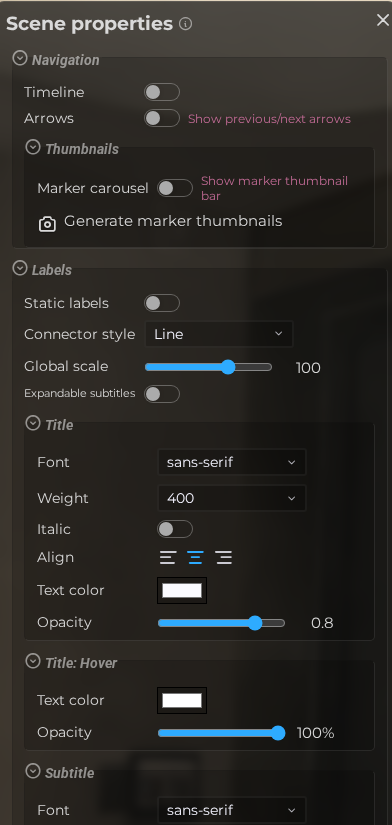The width and height of the screenshot is (392, 825).
Task: Click the 'Show marker thumbnail bar' hint
Action: click(x=274, y=188)
